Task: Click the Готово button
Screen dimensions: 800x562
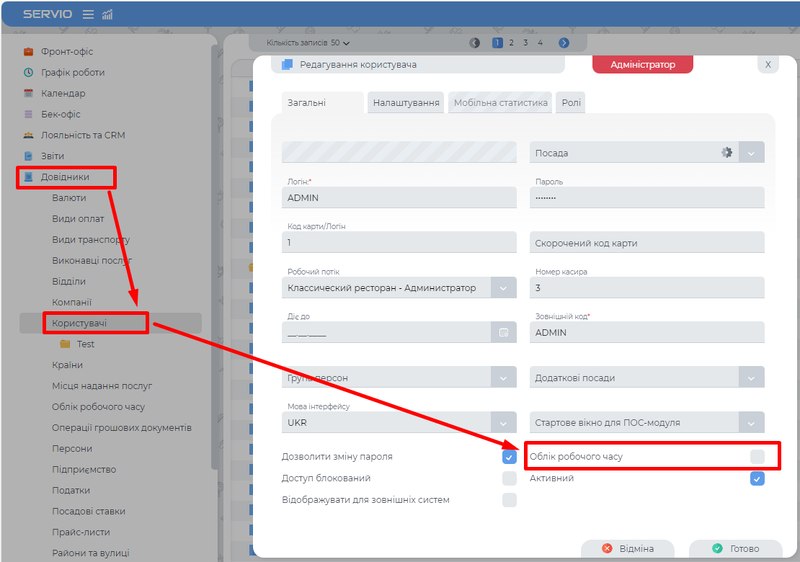Action: click(735, 549)
